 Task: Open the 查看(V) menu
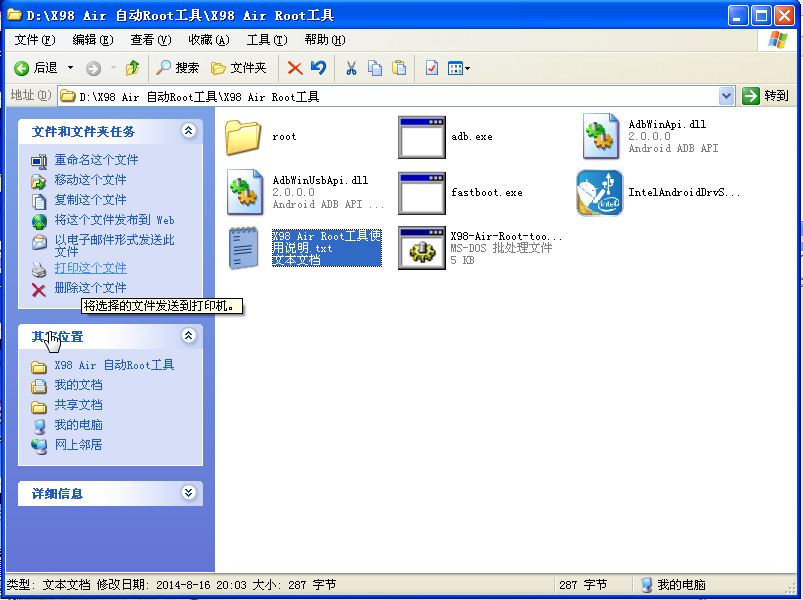(151, 39)
